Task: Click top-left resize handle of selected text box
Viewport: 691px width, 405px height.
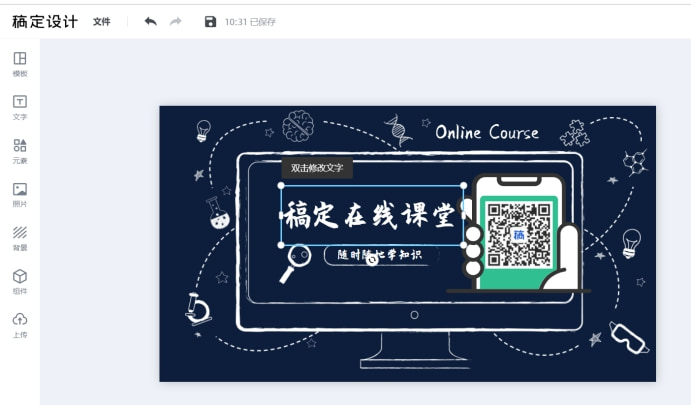Action: [281, 186]
